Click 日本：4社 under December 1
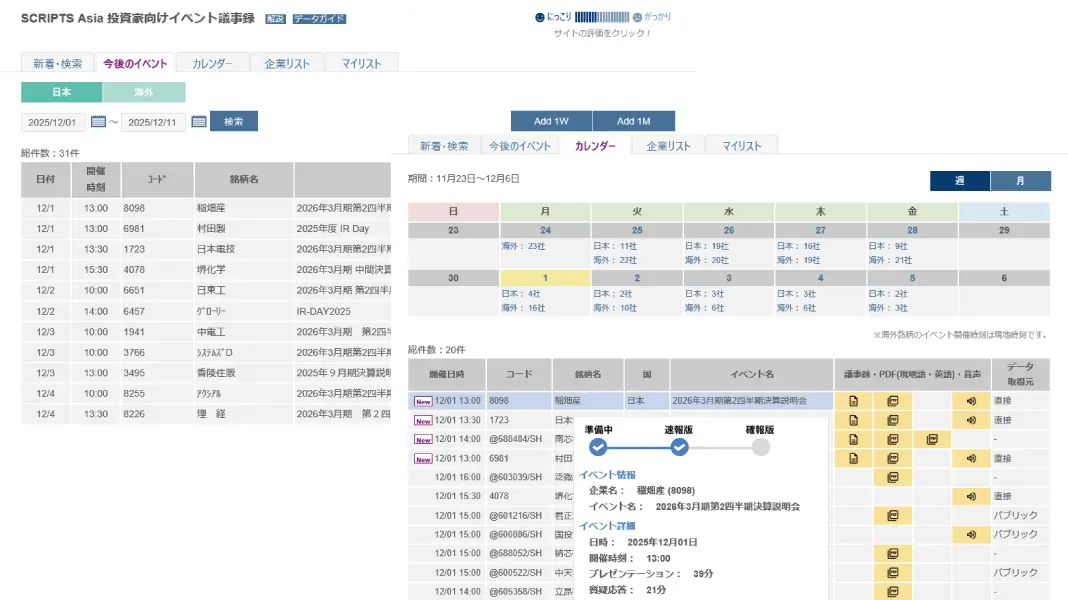The width and height of the screenshot is (1068, 600). coord(521,294)
